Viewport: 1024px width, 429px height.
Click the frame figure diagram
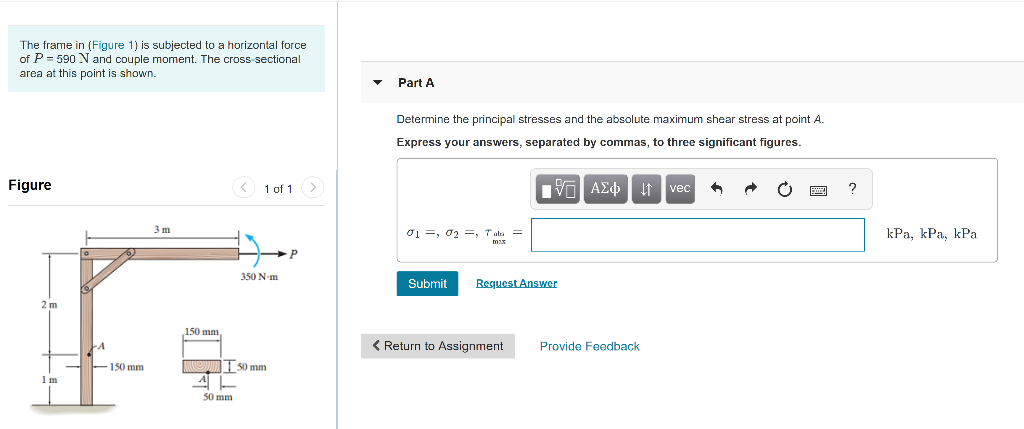[x=162, y=316]
